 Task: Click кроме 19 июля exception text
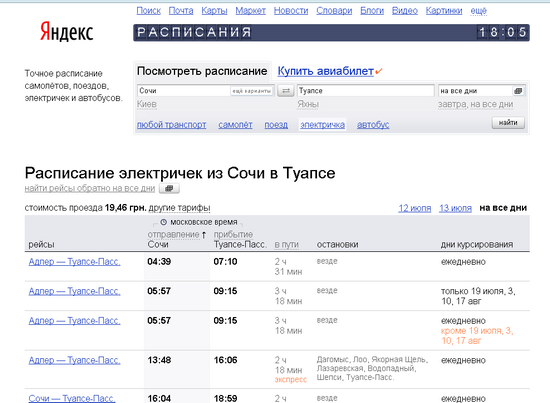click(477, 336)
